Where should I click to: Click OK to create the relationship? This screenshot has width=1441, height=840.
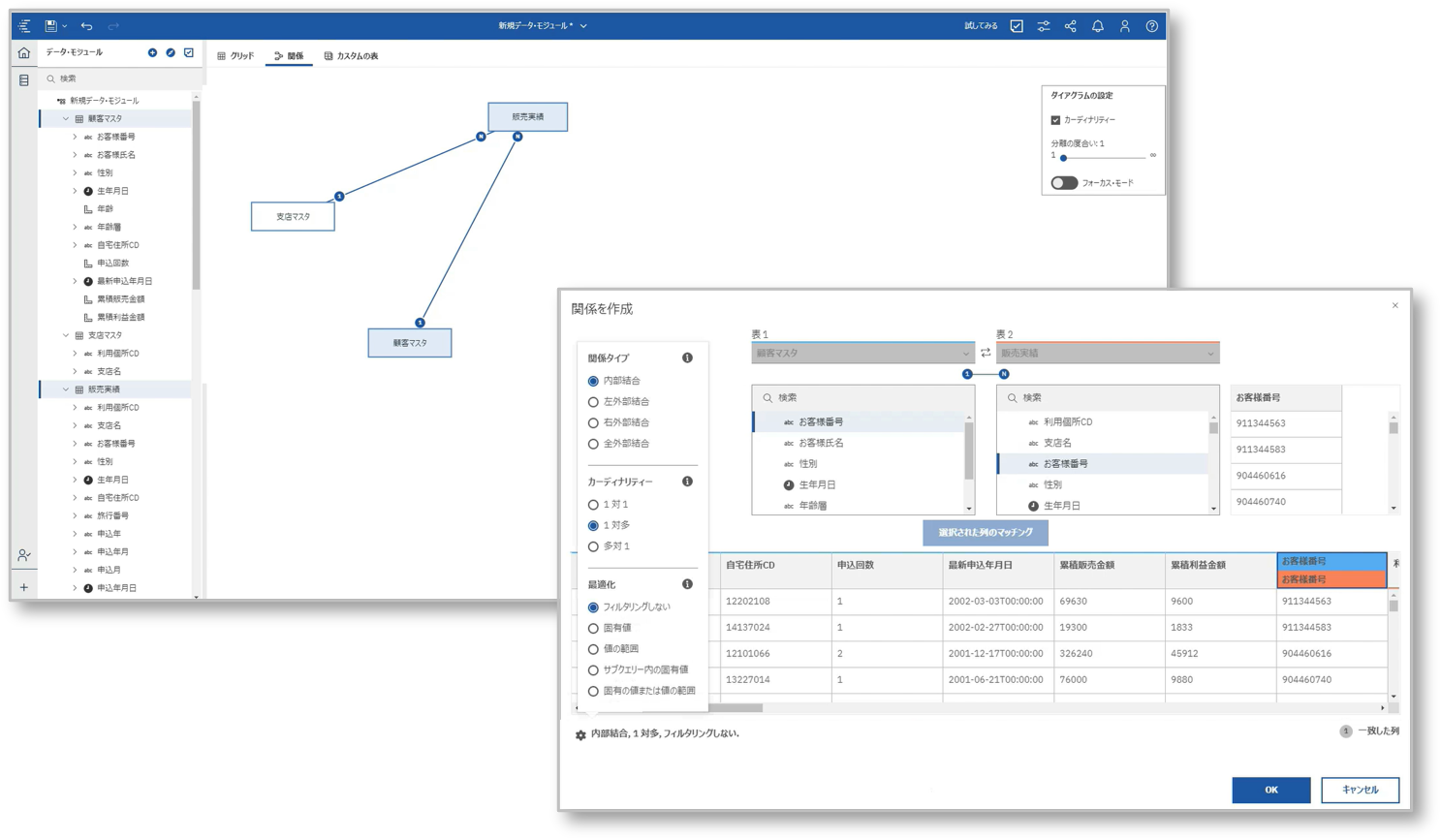click(x=1269, y=790)
